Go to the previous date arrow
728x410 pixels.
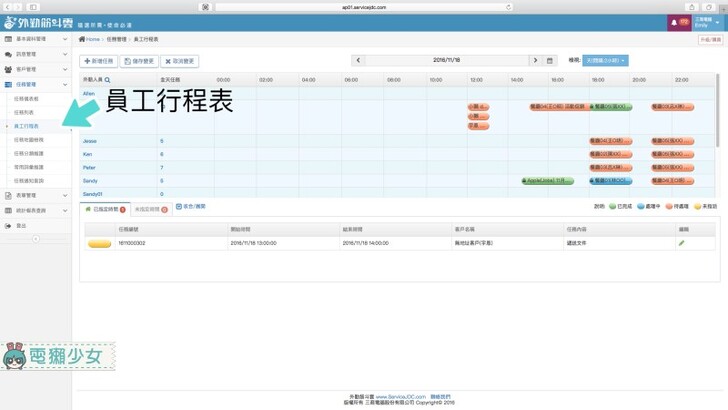pyautogui.click(x=358, y=61)
